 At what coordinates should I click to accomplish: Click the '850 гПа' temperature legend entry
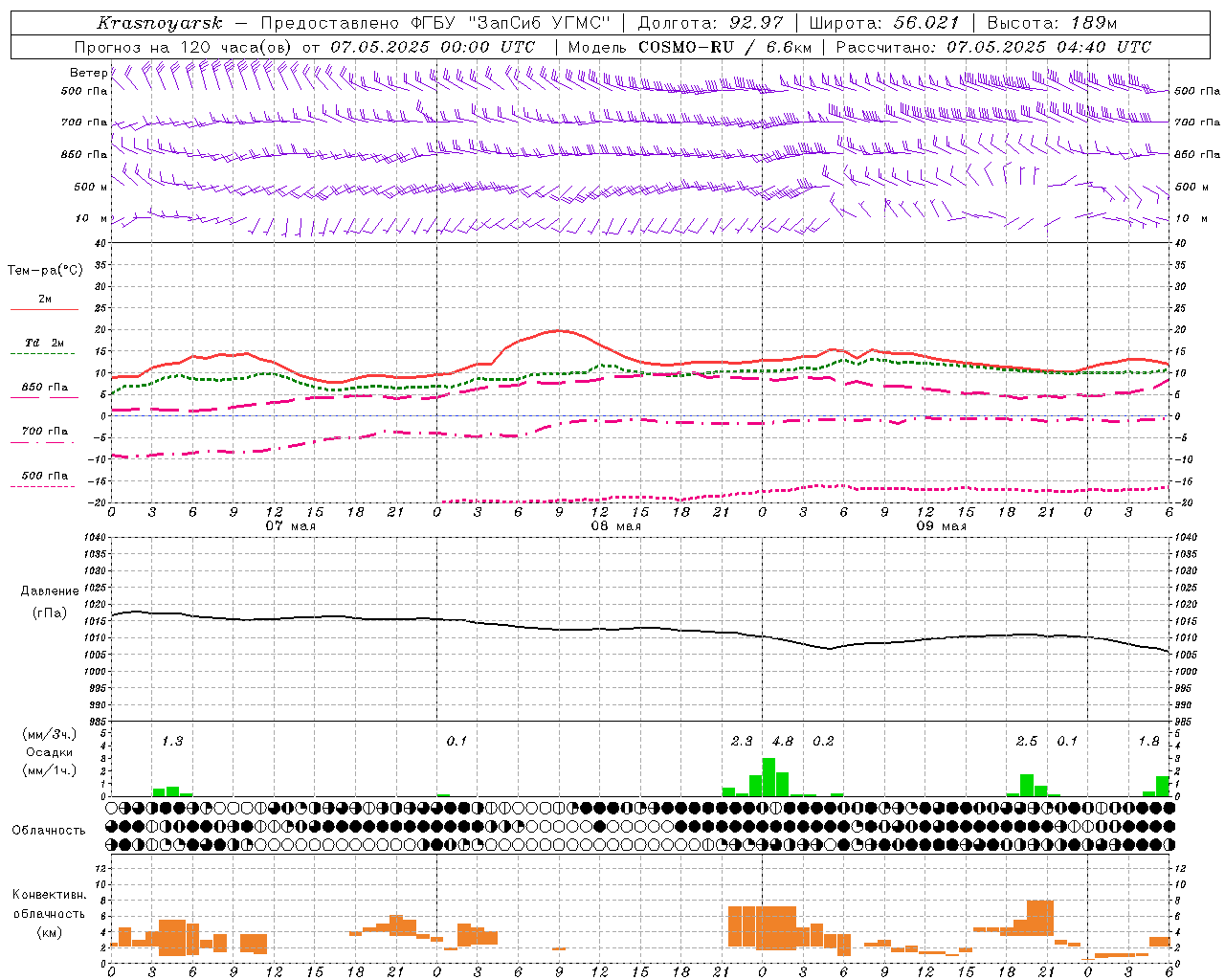(44, 388)
